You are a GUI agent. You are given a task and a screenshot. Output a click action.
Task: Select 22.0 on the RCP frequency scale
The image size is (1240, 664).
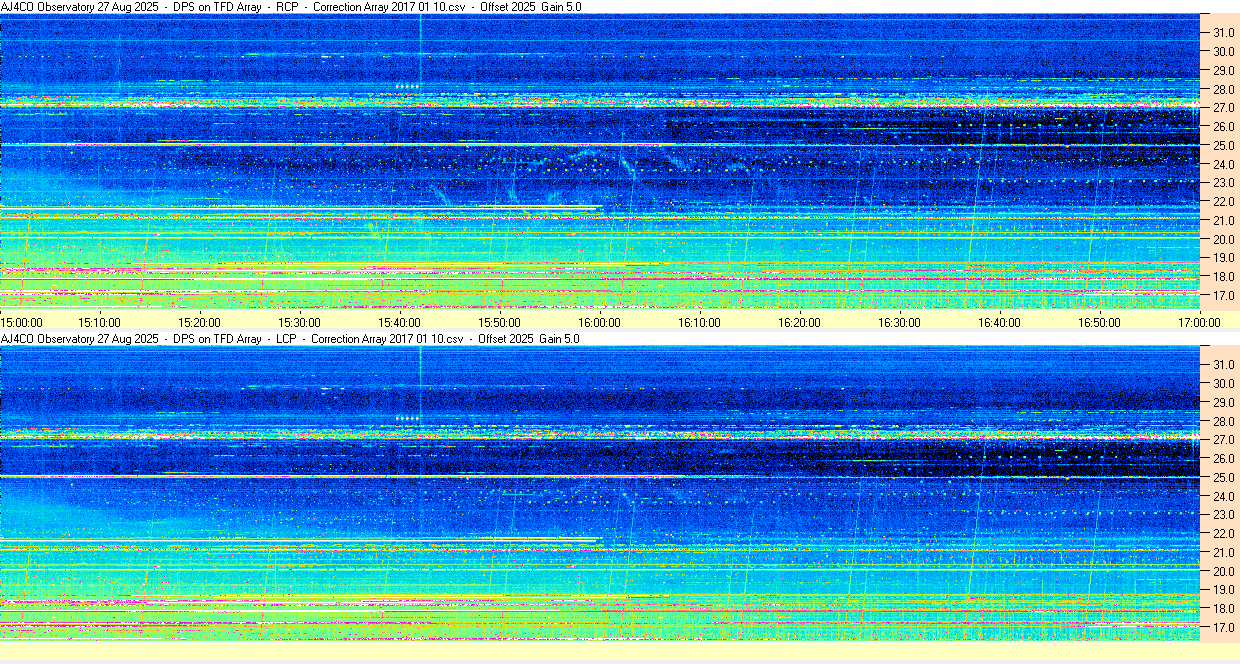(x=1224, y=202)
